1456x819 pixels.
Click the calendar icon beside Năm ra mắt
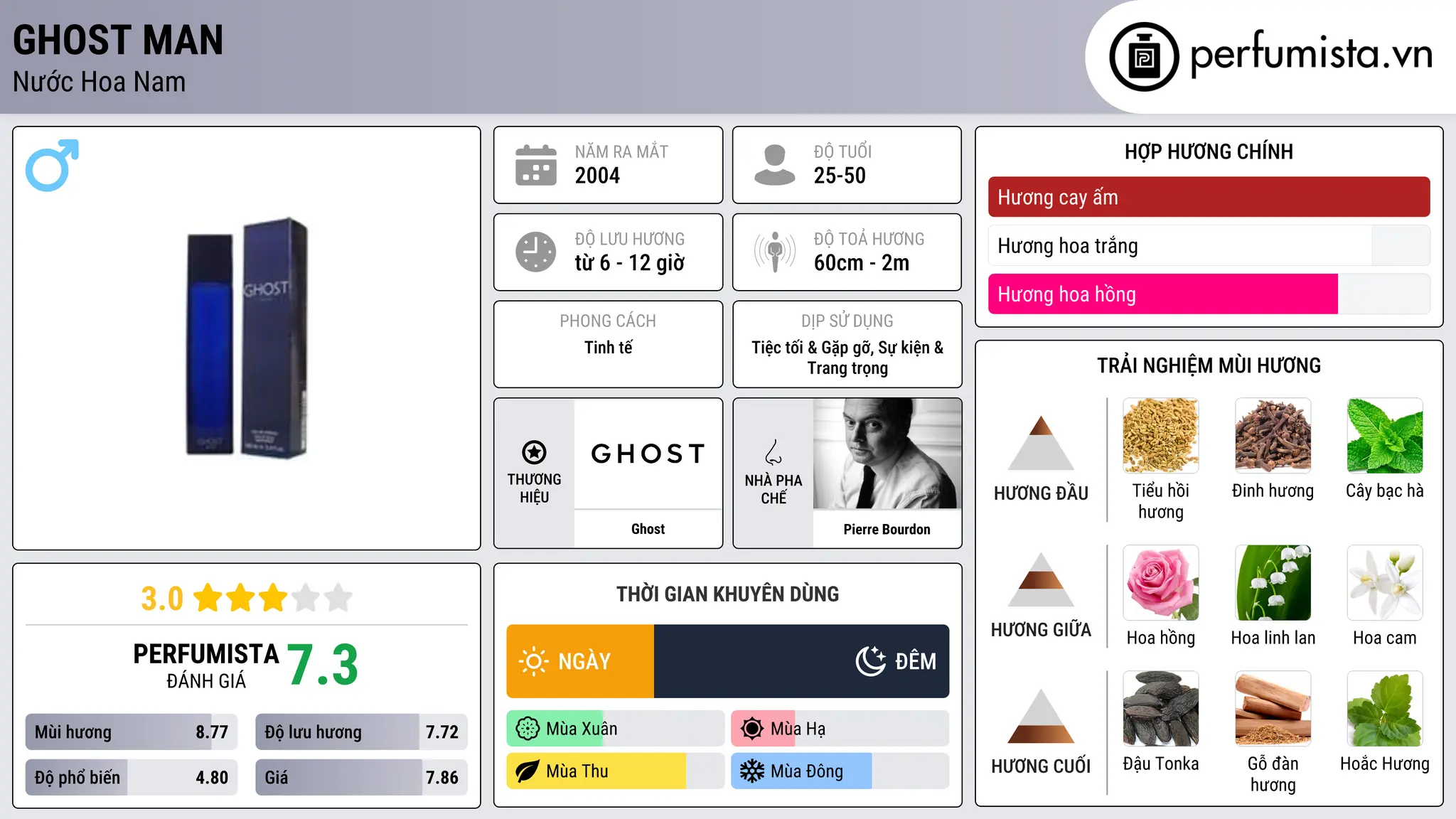(536, 165)
